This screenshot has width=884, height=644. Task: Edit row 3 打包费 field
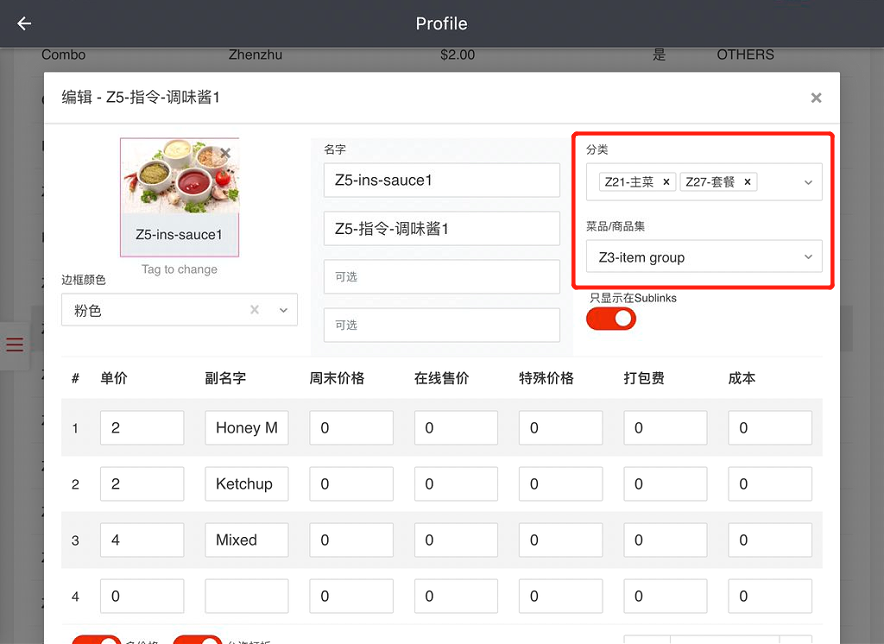click(665, 540)
